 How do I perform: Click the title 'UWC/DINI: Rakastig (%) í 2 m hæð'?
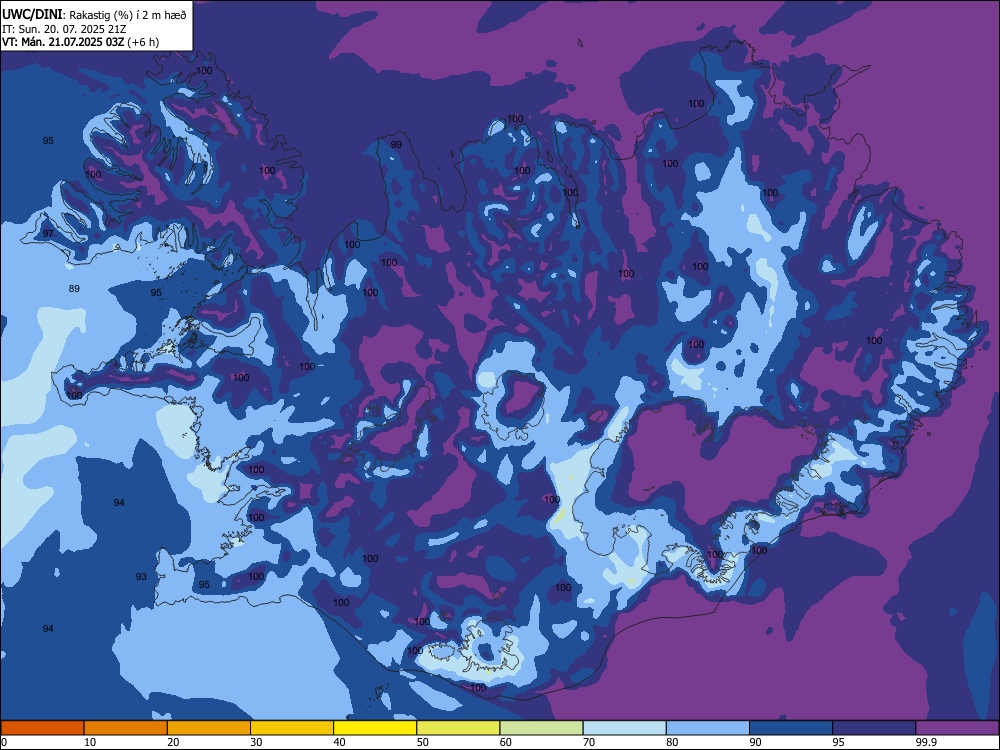tap(94, 14)
